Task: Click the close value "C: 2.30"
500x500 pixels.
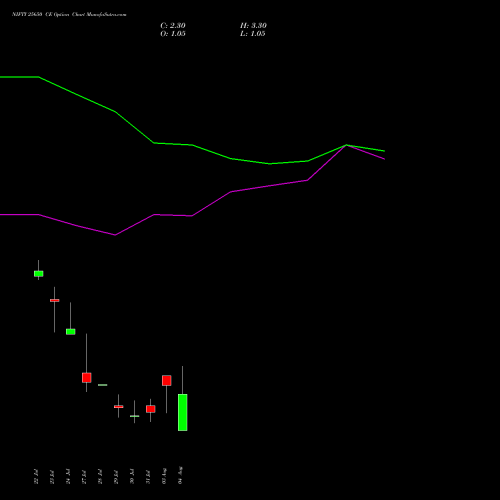Action: click(x=173, y=26)
